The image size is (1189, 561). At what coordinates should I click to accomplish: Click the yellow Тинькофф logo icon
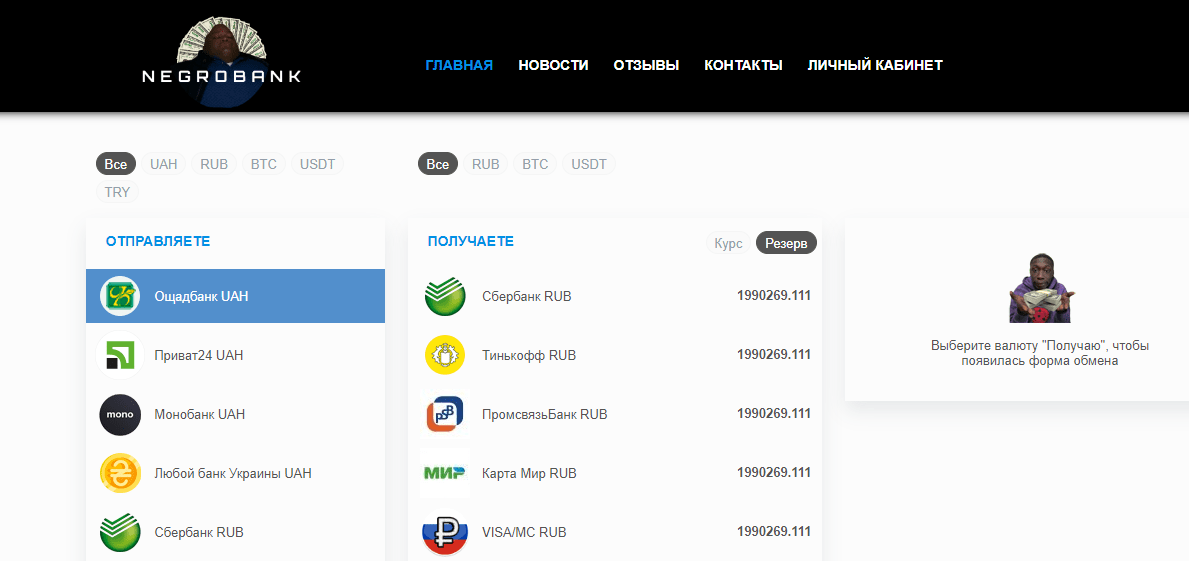click(x=445, y=355)
